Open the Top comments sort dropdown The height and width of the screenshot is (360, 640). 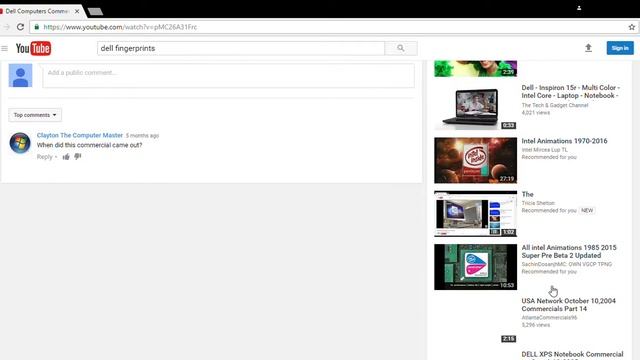[35, 115]
